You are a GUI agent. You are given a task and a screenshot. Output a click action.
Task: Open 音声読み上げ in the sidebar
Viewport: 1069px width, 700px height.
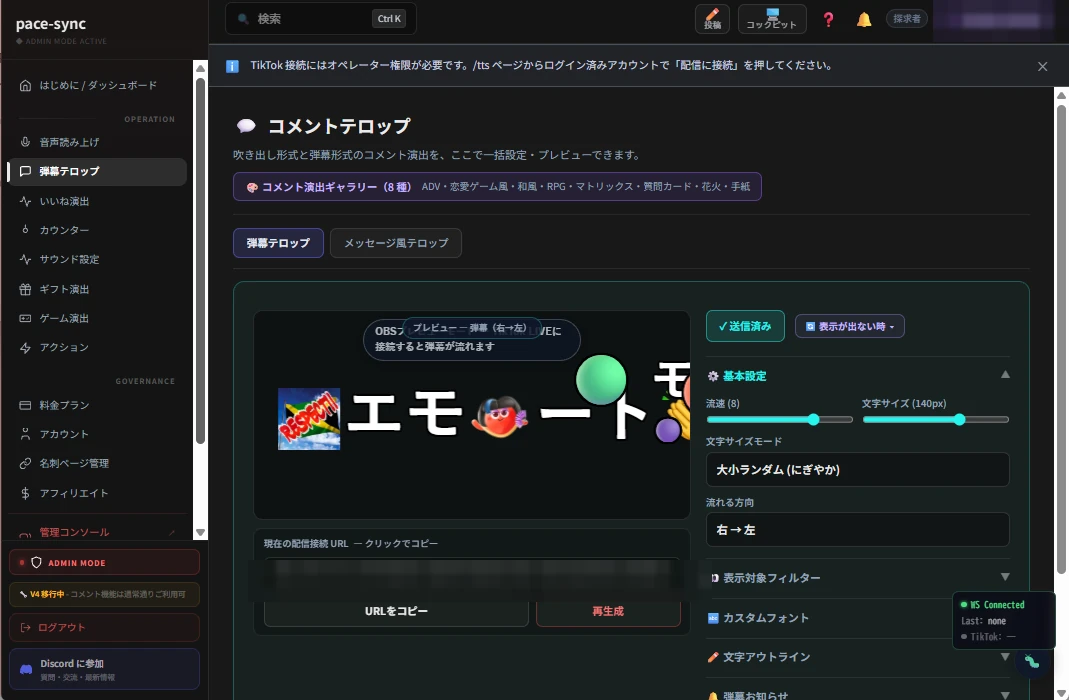pyautogui.click(x=97, y=142)
